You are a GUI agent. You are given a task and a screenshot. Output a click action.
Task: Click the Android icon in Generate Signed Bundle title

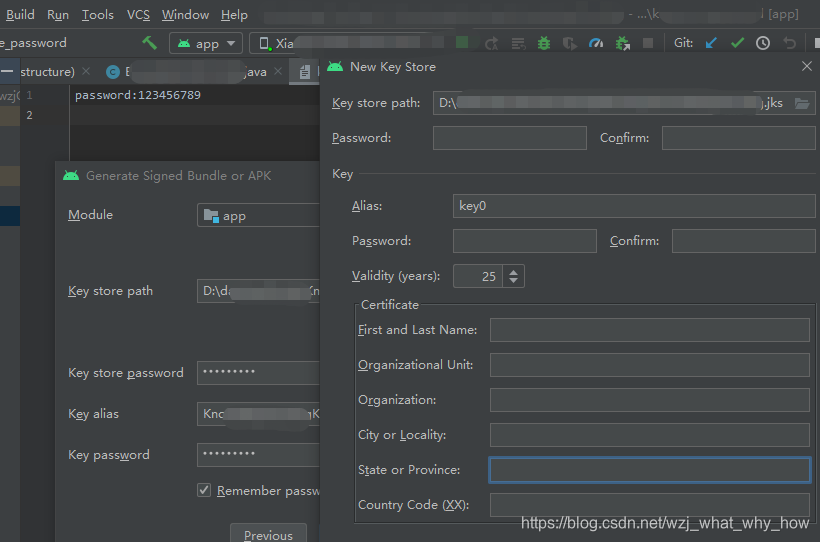pos(71,175)
